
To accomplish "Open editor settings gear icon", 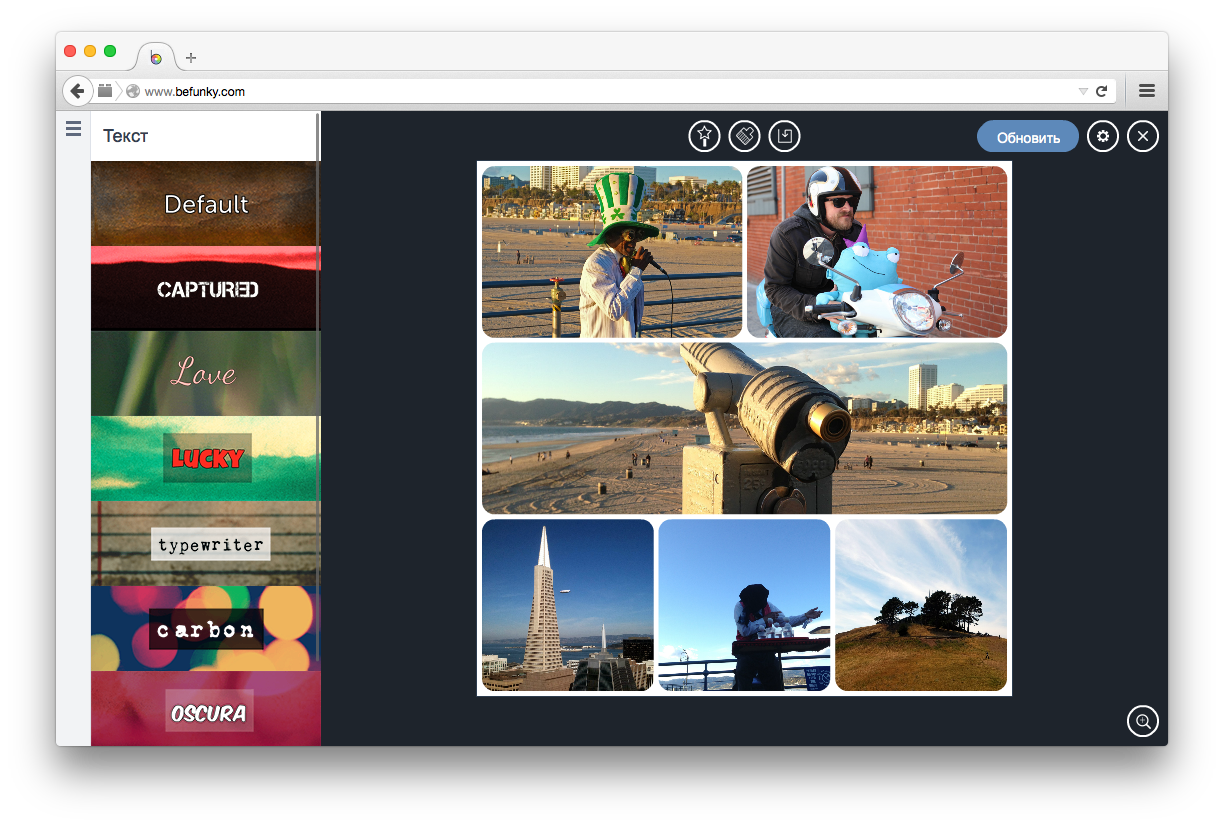I will 1103,136.
